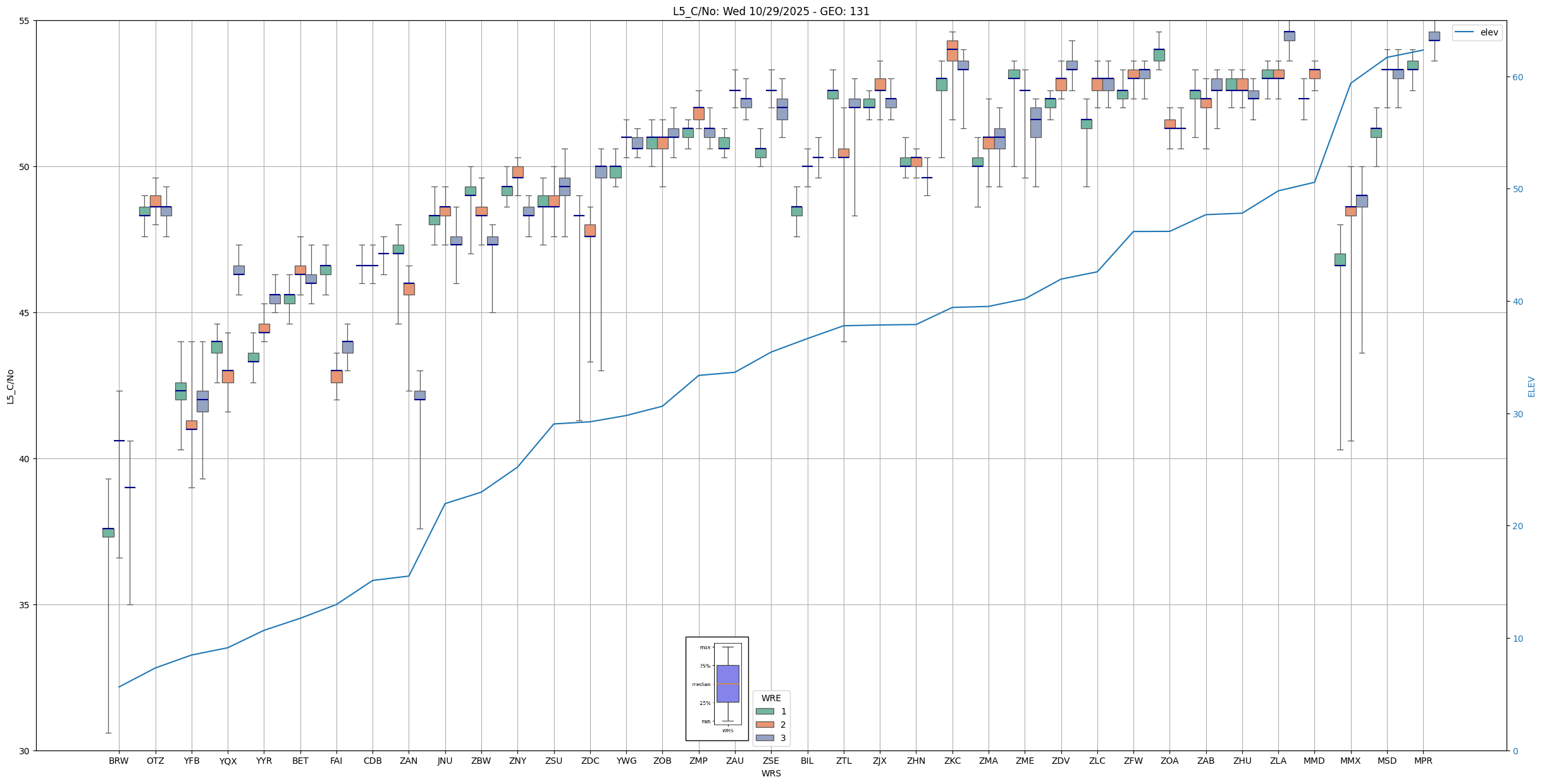This screenshot has height=784, width=1542.
Task: Click the elev line legend entry
Action: (1477, 32)
